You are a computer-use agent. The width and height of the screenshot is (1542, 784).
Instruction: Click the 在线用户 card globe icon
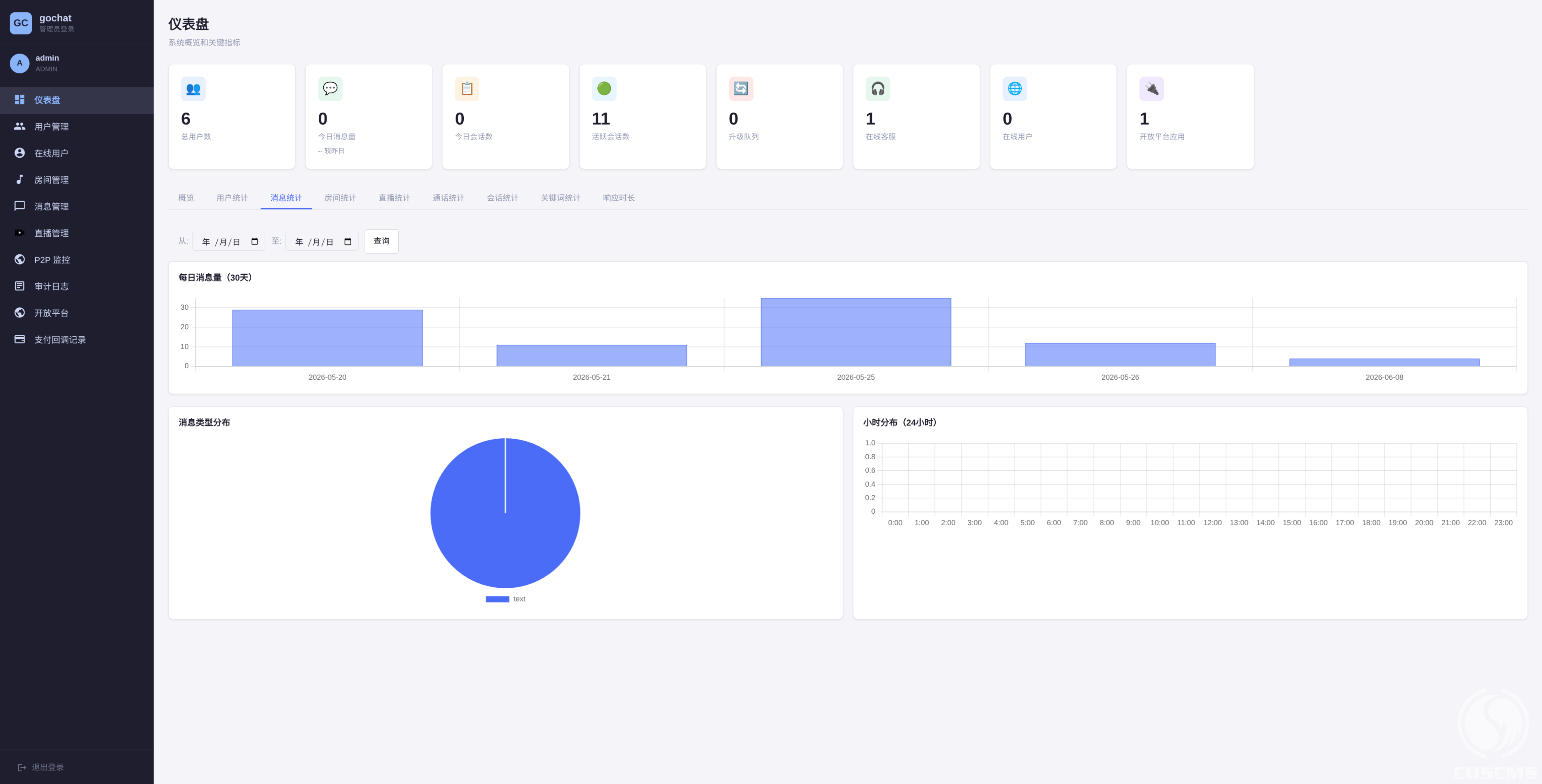point(1015,88)
